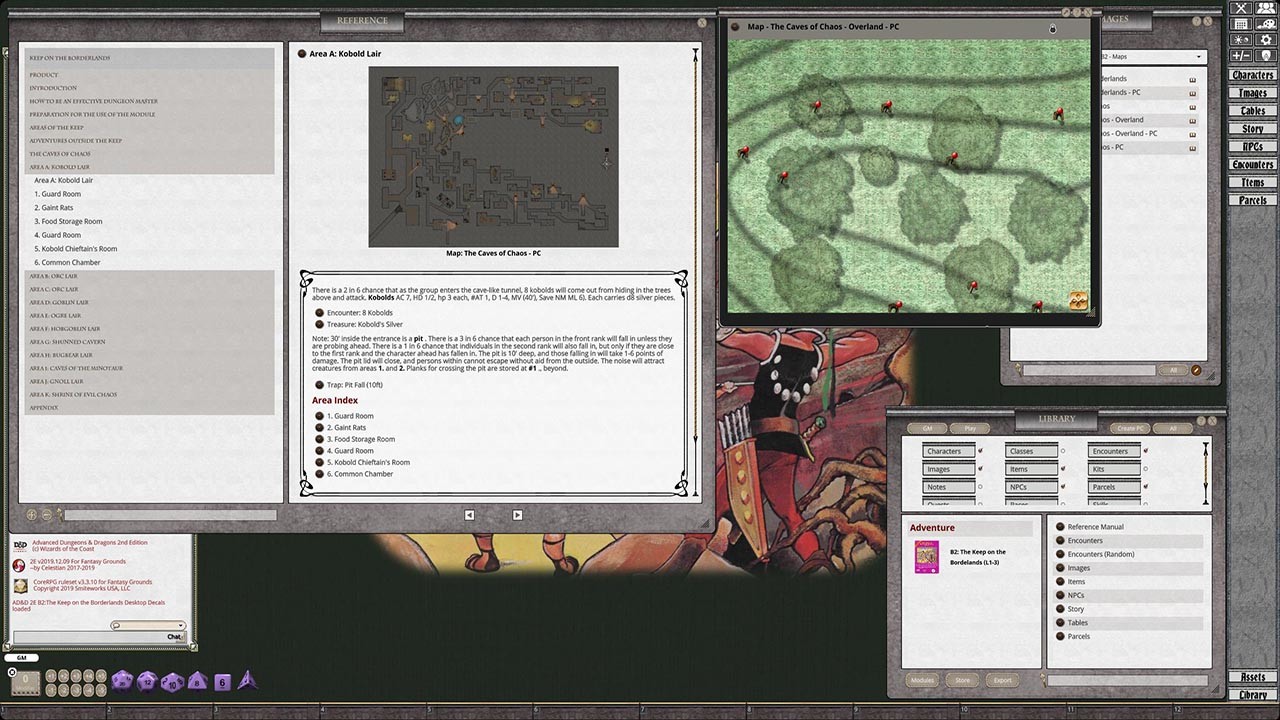
Task: Open the Party Sheet people icon
Action: 1265,9
